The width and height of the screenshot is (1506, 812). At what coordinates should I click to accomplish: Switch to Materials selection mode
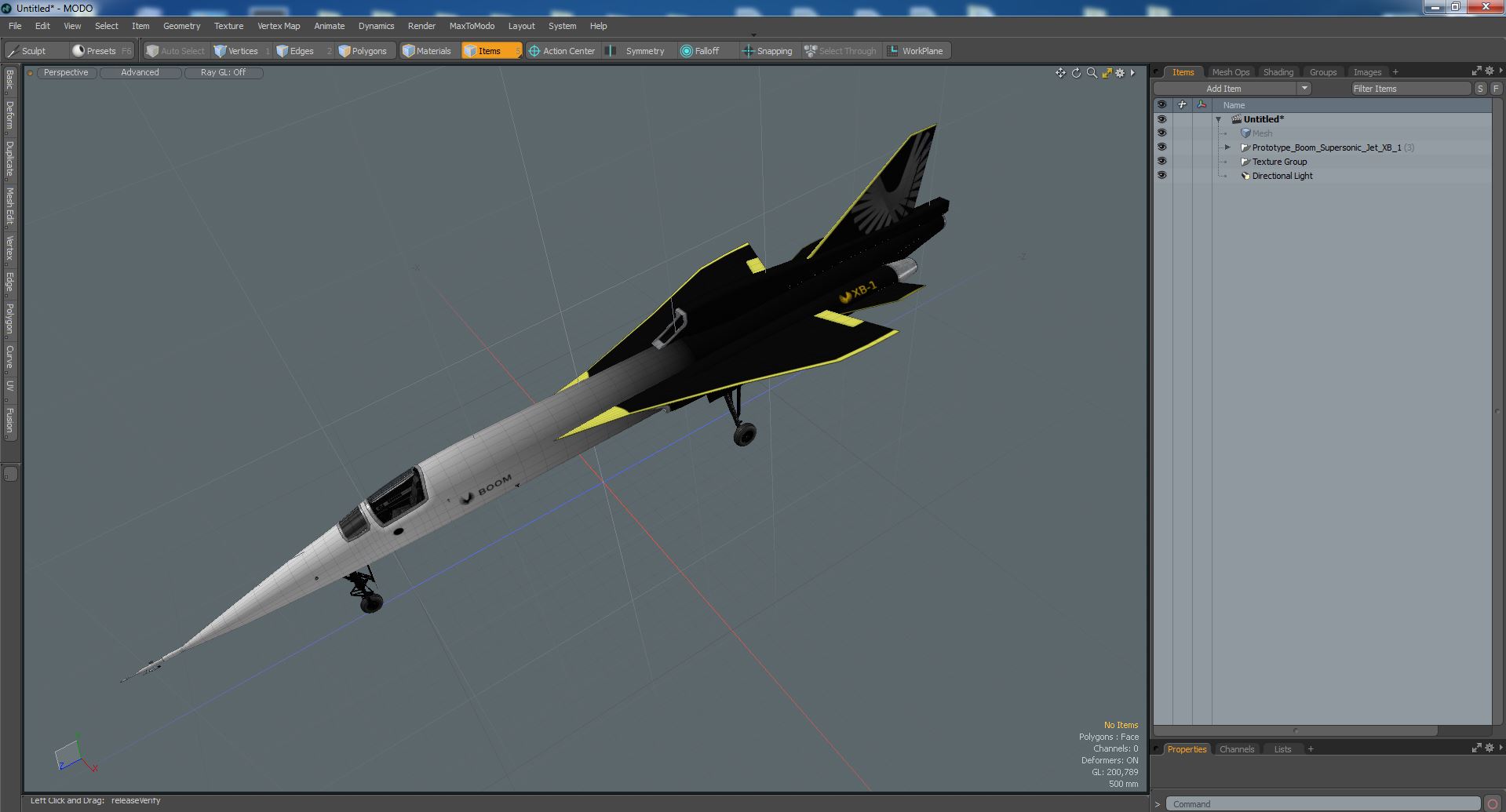(x=428, y=51)
